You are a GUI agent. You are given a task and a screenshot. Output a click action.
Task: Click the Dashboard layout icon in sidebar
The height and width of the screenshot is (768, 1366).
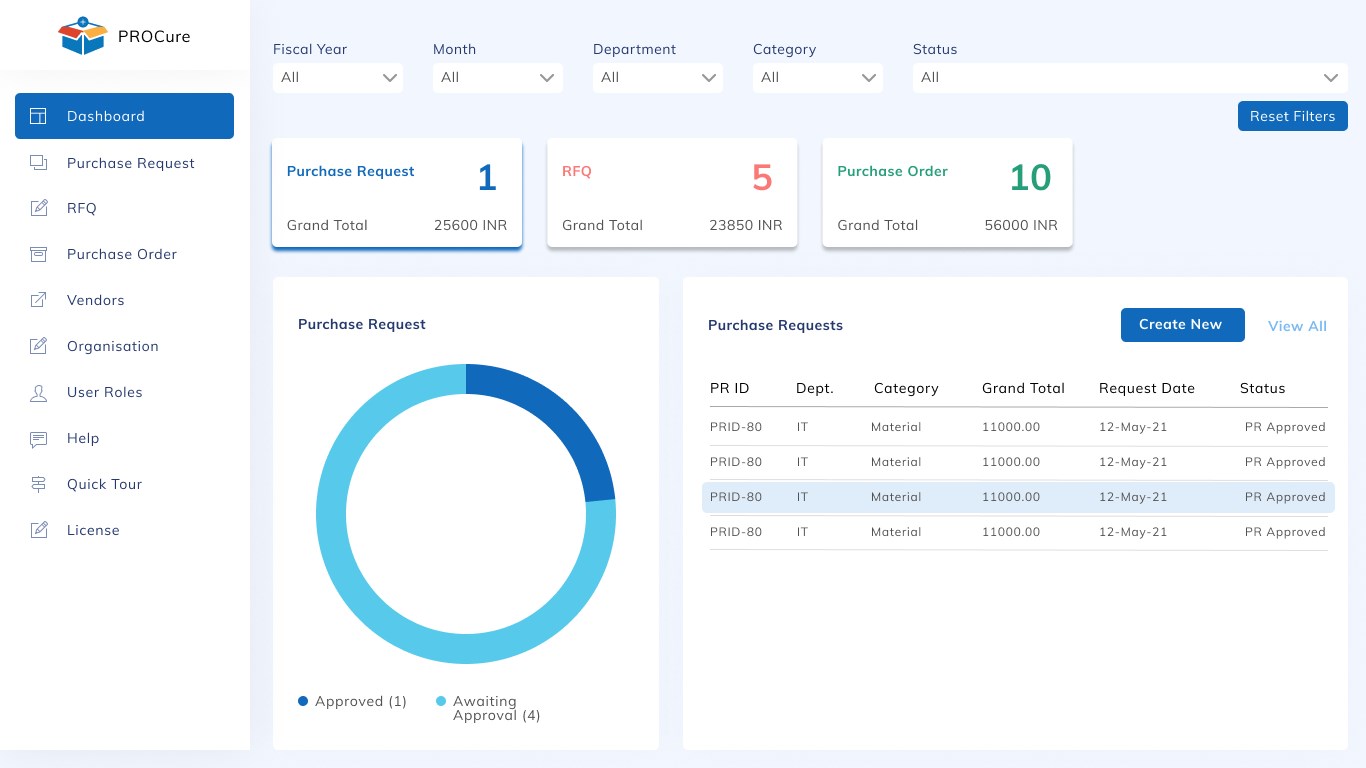[38, 116]
